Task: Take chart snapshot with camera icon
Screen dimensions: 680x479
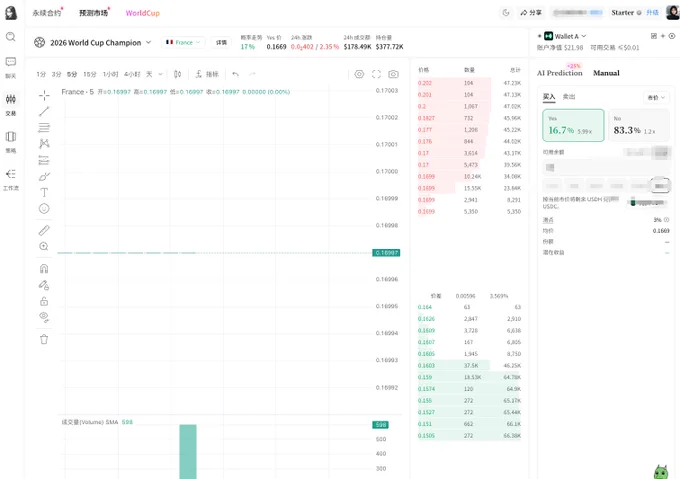Action: click(393, 74)
